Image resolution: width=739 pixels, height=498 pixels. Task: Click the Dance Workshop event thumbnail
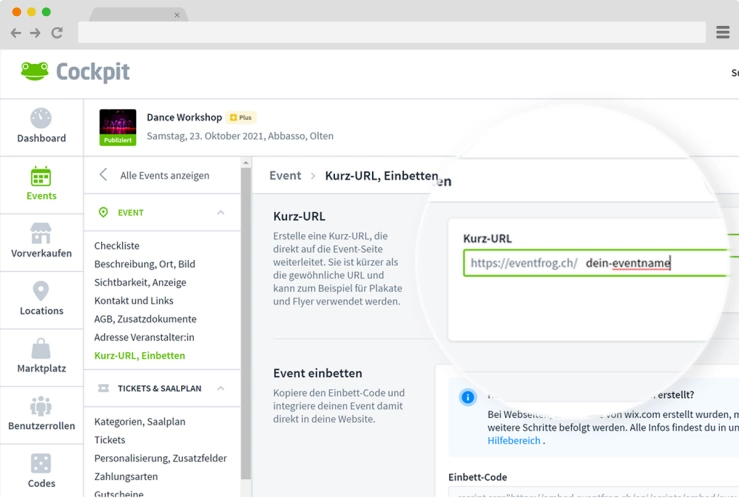[x=117, y=127]
